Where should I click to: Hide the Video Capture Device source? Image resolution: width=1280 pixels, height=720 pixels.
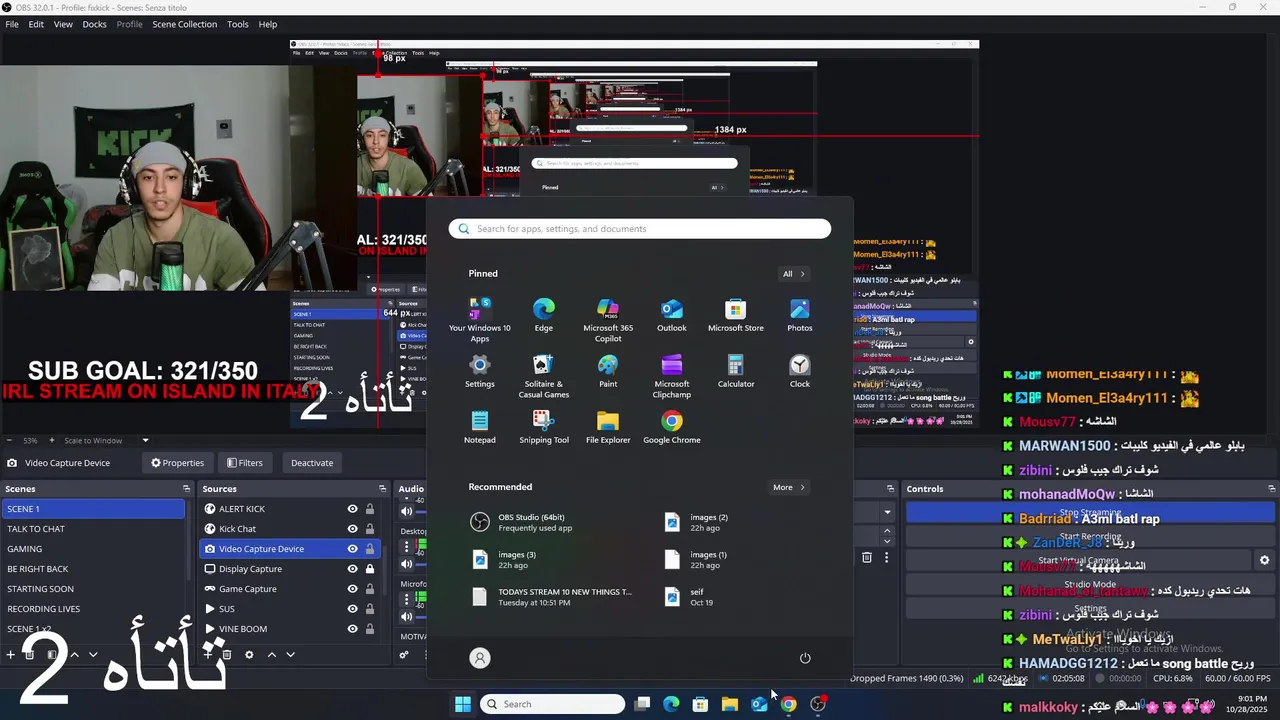tap(352, 549)
